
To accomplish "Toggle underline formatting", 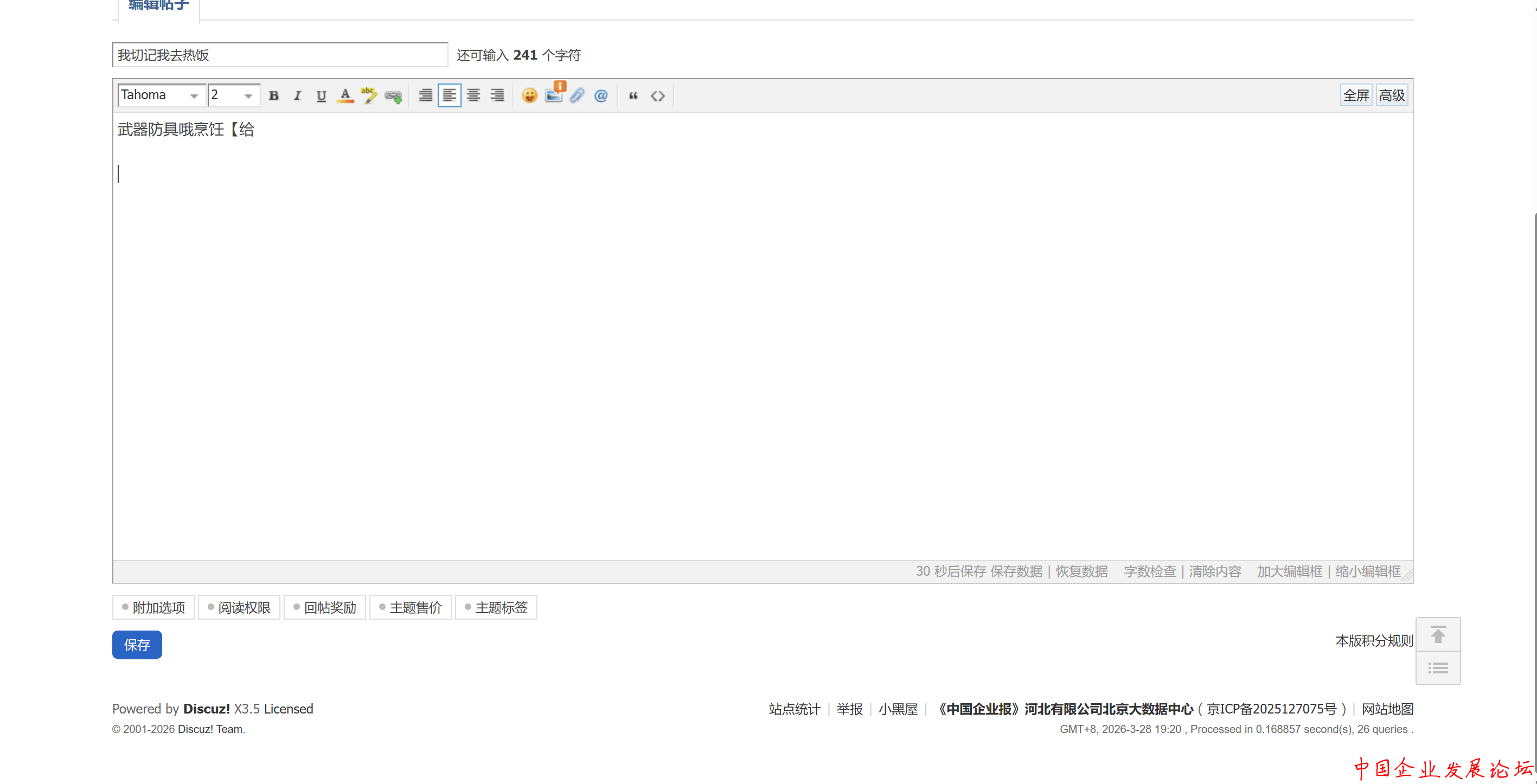I will coord(321,95).
